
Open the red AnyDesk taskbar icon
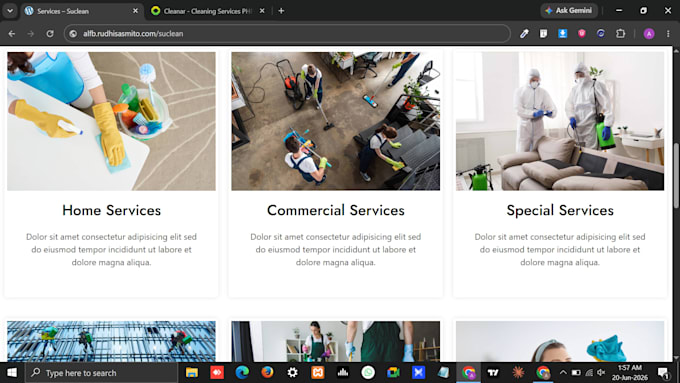[x=217, y=373]
